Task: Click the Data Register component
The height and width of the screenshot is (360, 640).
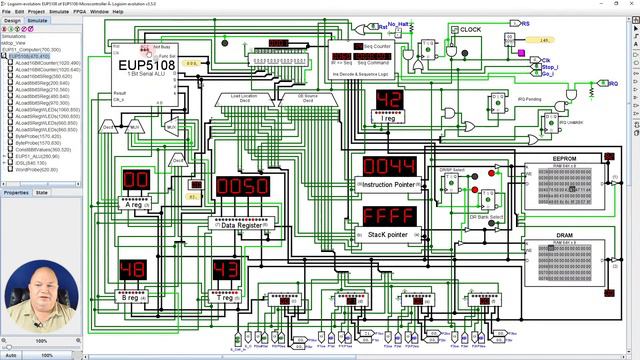Action: click(241, 224)
